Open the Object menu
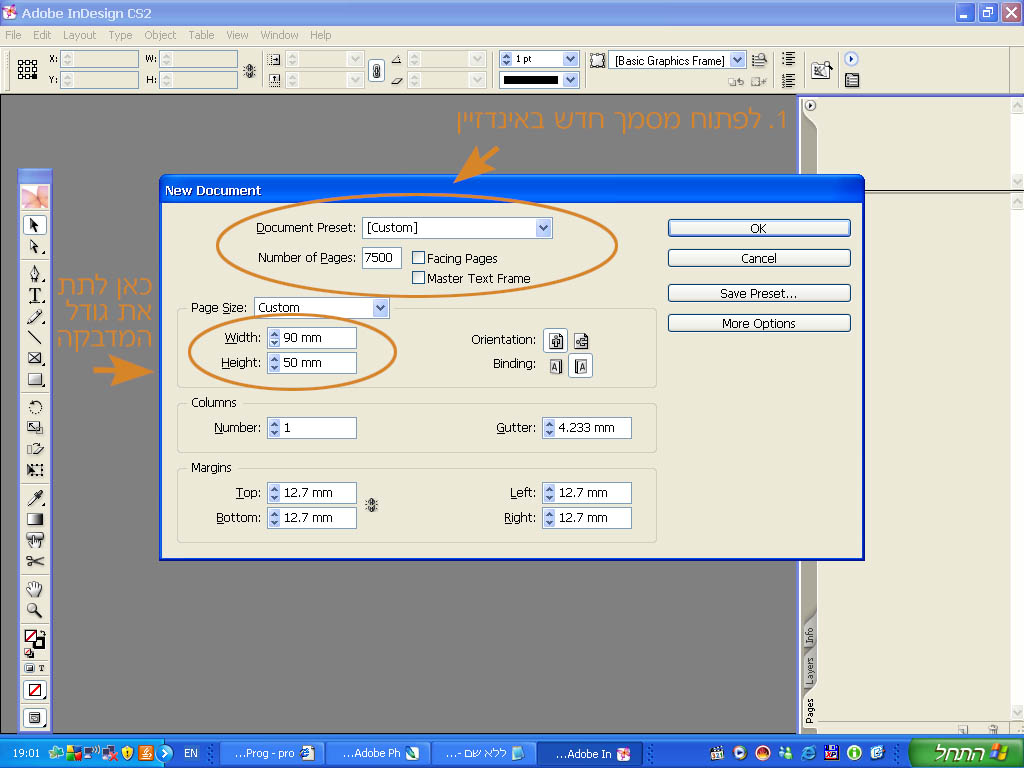This screenshot has width=1024, height=768. [x=160, y=35]
